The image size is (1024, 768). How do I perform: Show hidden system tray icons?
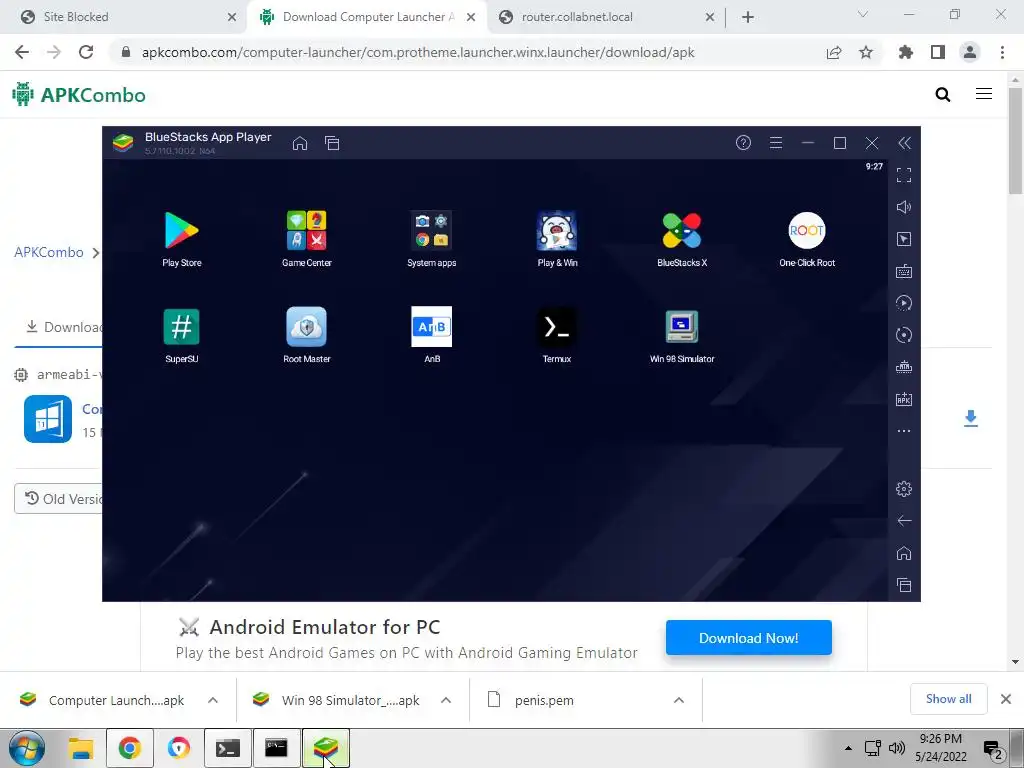(x=848, y=748)
